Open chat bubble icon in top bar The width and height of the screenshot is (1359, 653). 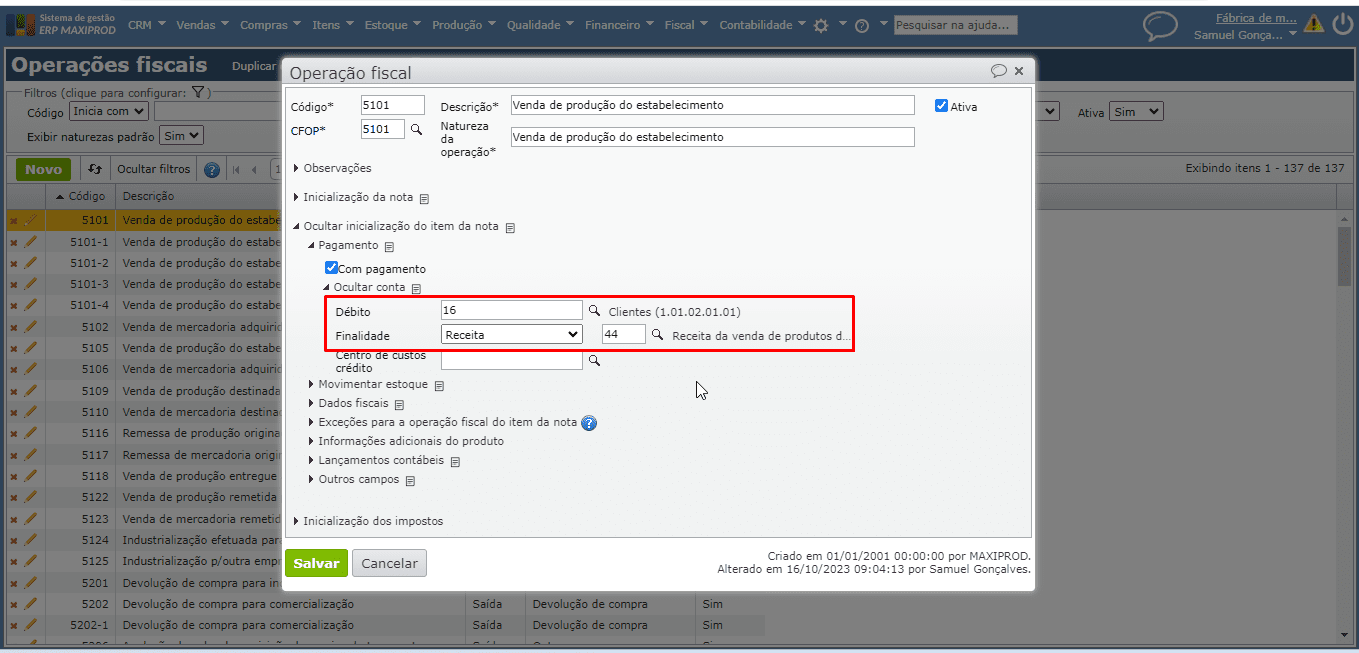click(1160, 26)
